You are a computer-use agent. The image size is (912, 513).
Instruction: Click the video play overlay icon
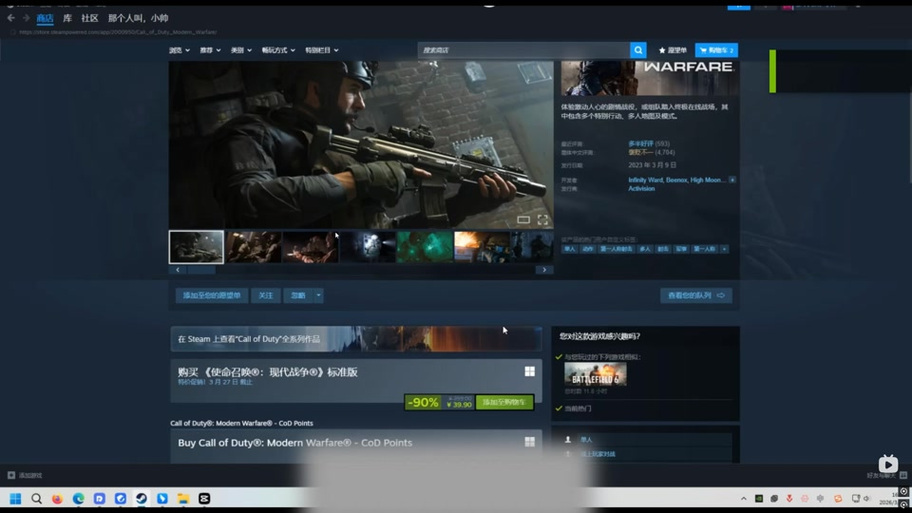[x=888, y=464]
